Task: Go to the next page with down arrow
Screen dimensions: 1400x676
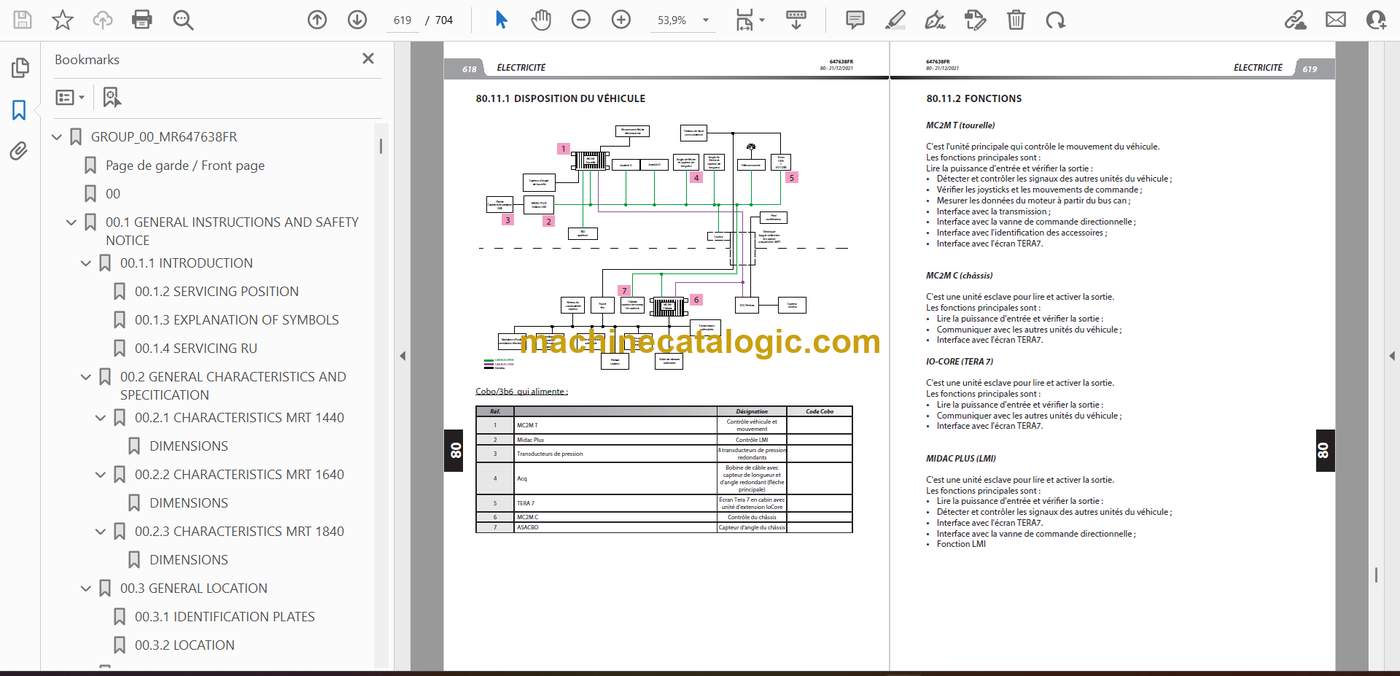Action: tap(357, 20)
